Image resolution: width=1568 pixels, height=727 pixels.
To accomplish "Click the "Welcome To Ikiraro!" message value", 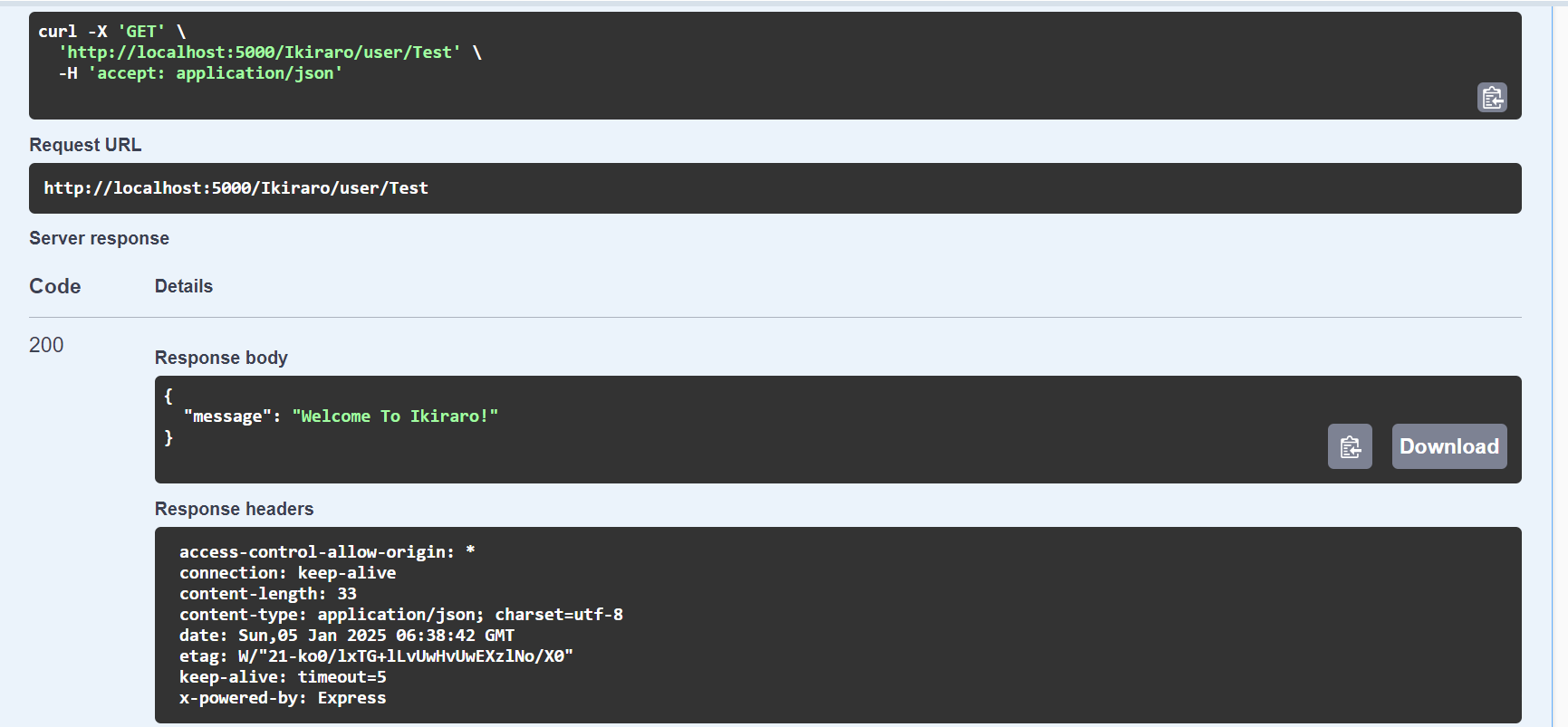I will pyautogui.click(x=395, y=416).
